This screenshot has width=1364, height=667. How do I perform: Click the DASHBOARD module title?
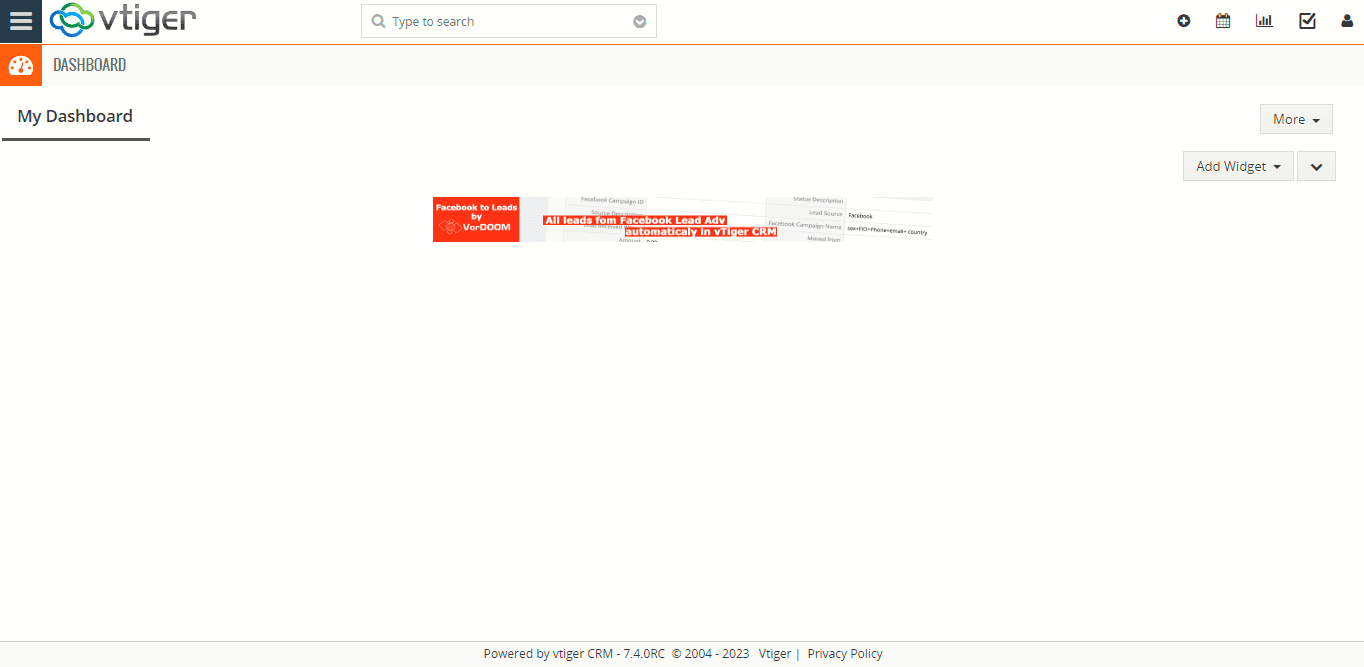pos(90,65)
